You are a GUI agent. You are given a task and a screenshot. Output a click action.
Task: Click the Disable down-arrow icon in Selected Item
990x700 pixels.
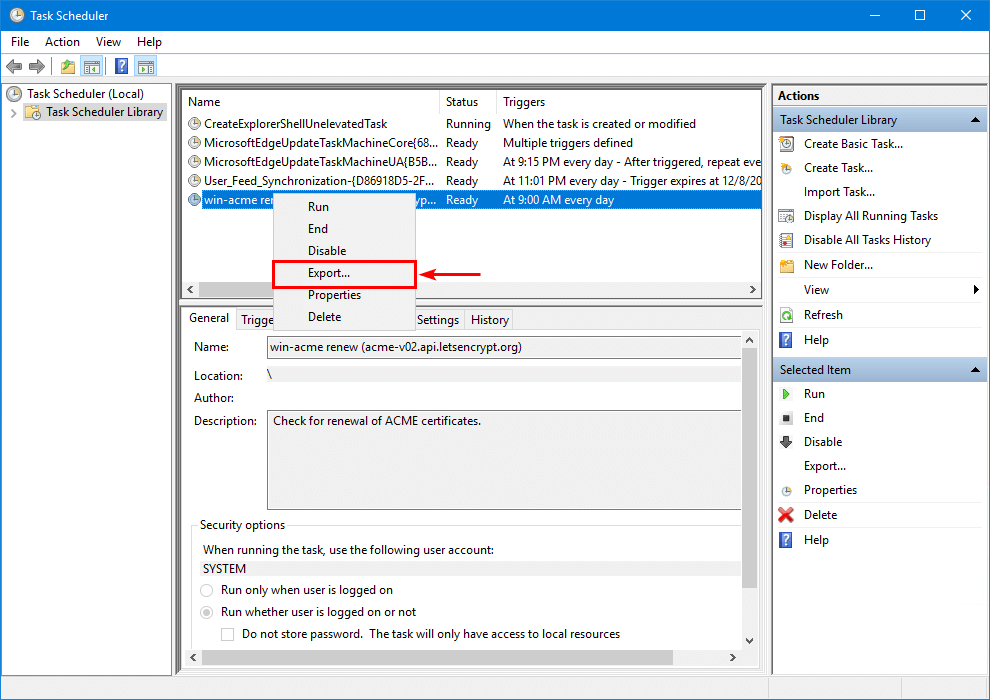coord(786,442)
